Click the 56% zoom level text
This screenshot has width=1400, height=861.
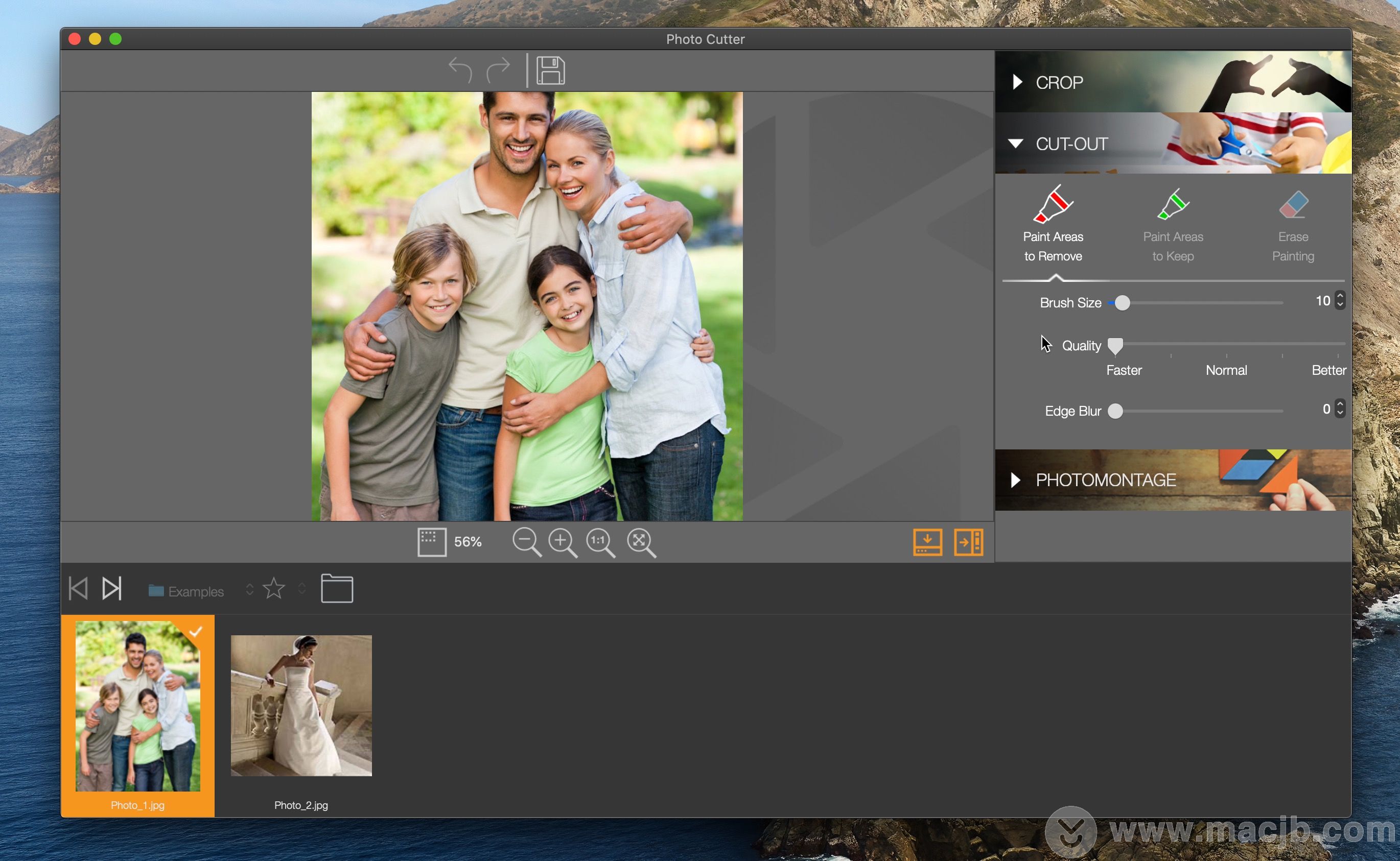(x=468, y=542)
